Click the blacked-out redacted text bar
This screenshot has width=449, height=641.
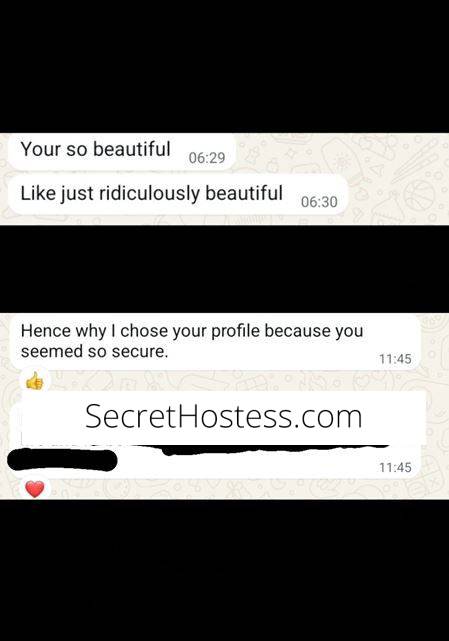(x=63, y=460)
